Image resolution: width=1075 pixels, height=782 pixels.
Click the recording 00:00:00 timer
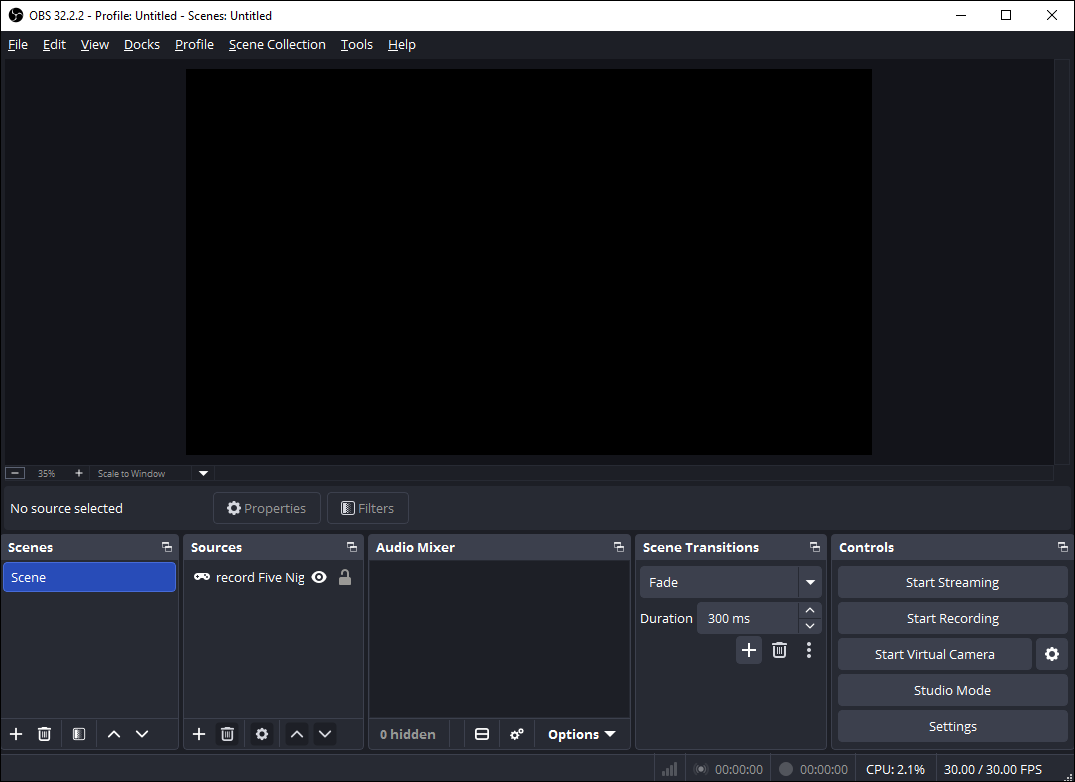coord(823,769)
